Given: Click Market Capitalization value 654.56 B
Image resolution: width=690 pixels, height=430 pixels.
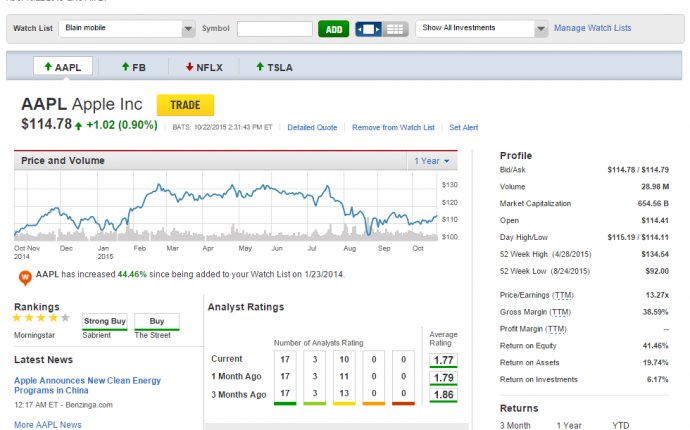Looking at the screenshot, I should (653, 203).
